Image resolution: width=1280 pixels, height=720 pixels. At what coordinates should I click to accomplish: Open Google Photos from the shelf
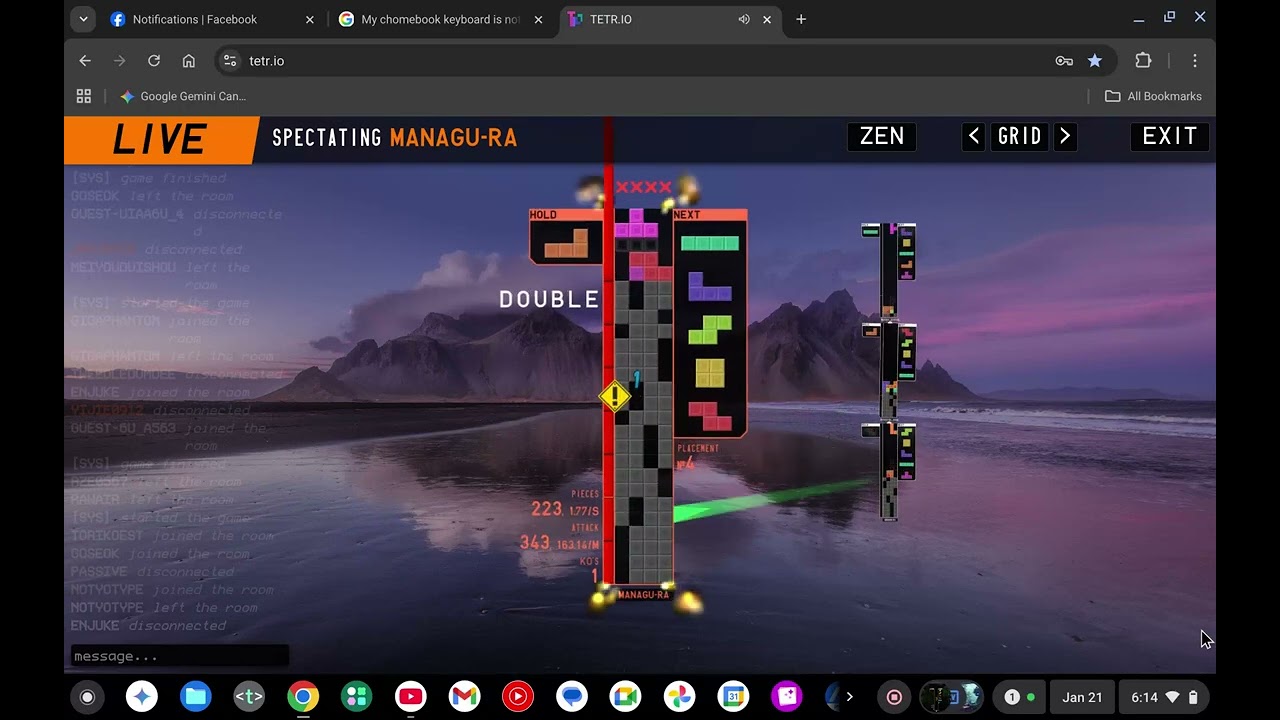[x=680, y=697]
